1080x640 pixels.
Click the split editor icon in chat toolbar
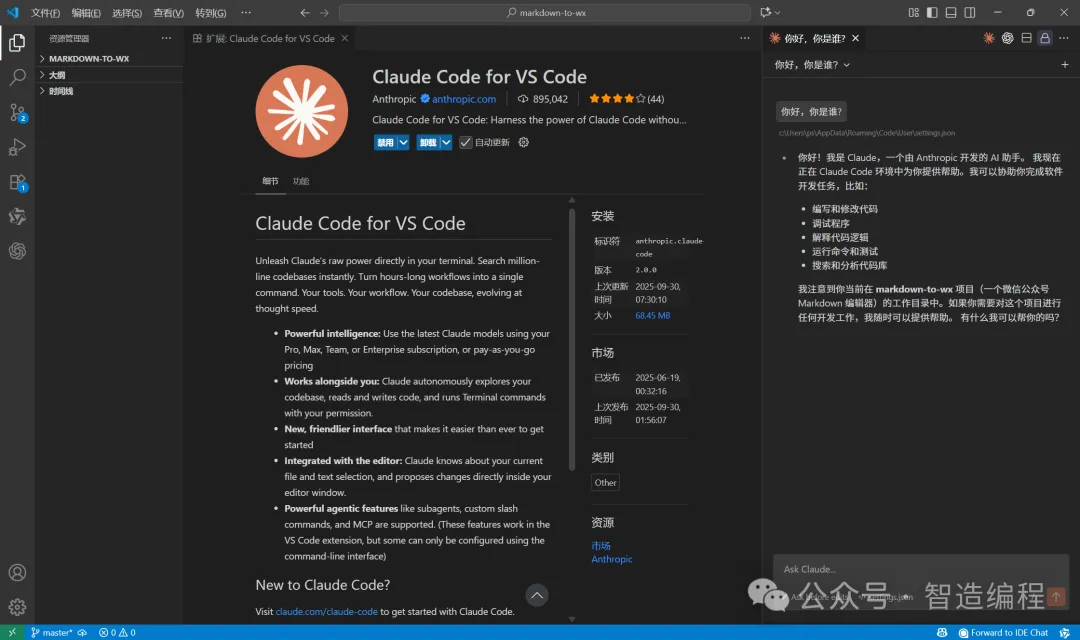click(x=1026, y=38)
